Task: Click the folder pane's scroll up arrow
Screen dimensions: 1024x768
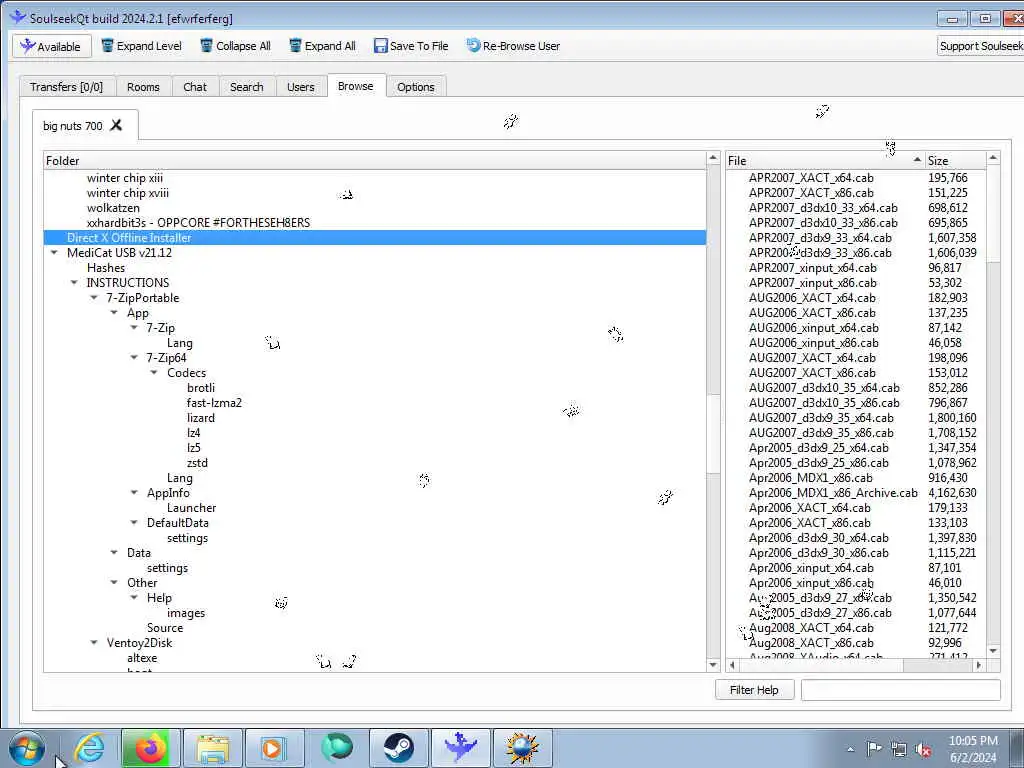Action: tap(713, 159)
